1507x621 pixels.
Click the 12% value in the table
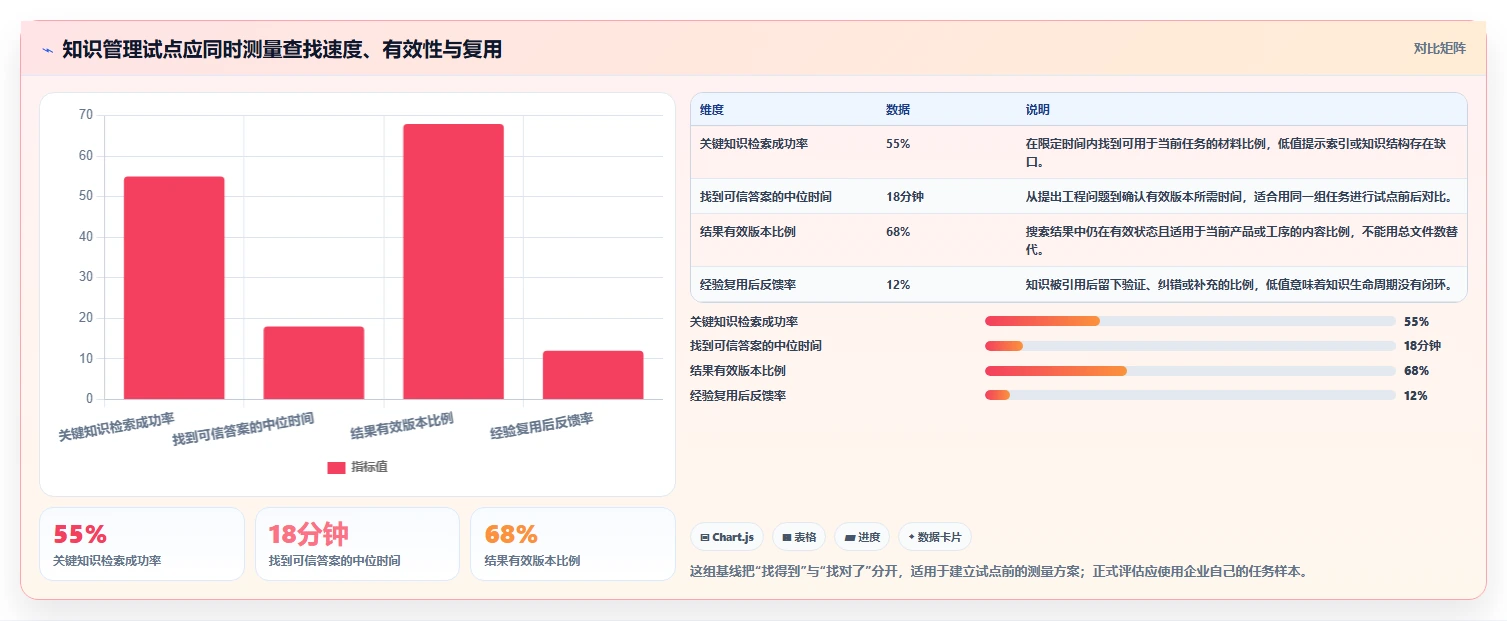[898, 285]
